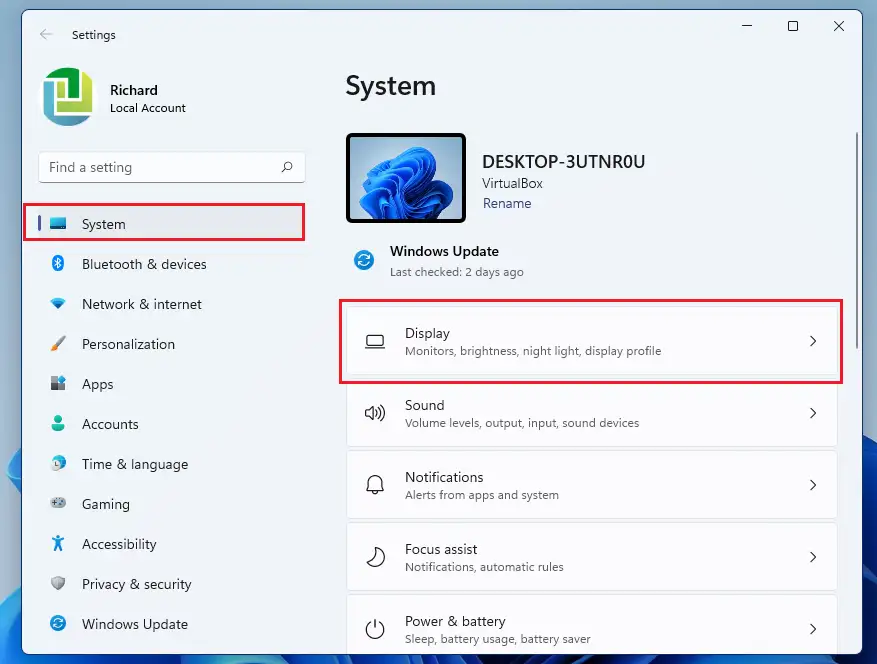
Task: Click the Display laptop icon
Action: tap(375, 341)
